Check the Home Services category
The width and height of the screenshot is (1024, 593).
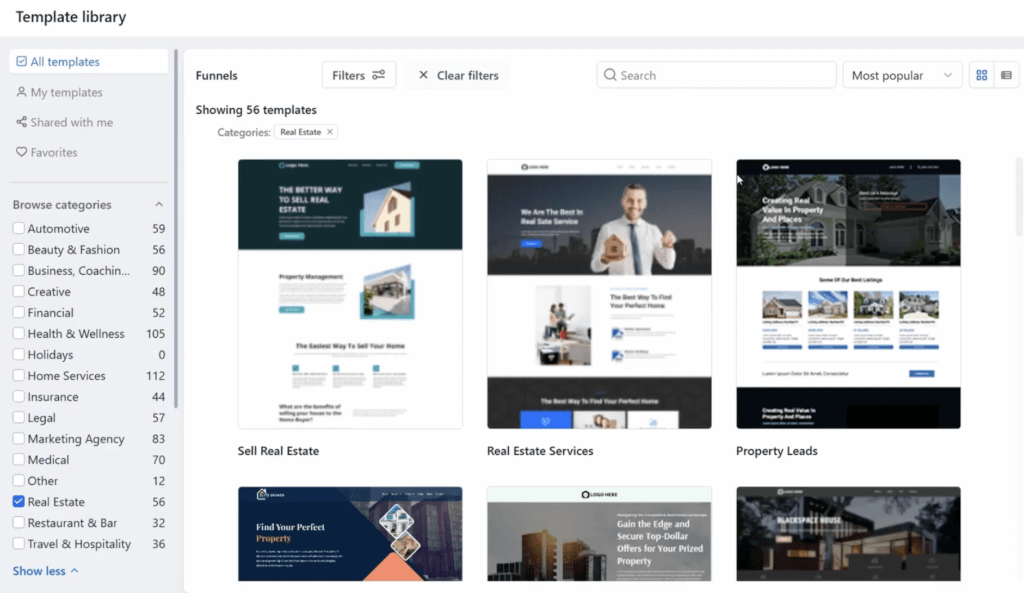click(18, 375)
